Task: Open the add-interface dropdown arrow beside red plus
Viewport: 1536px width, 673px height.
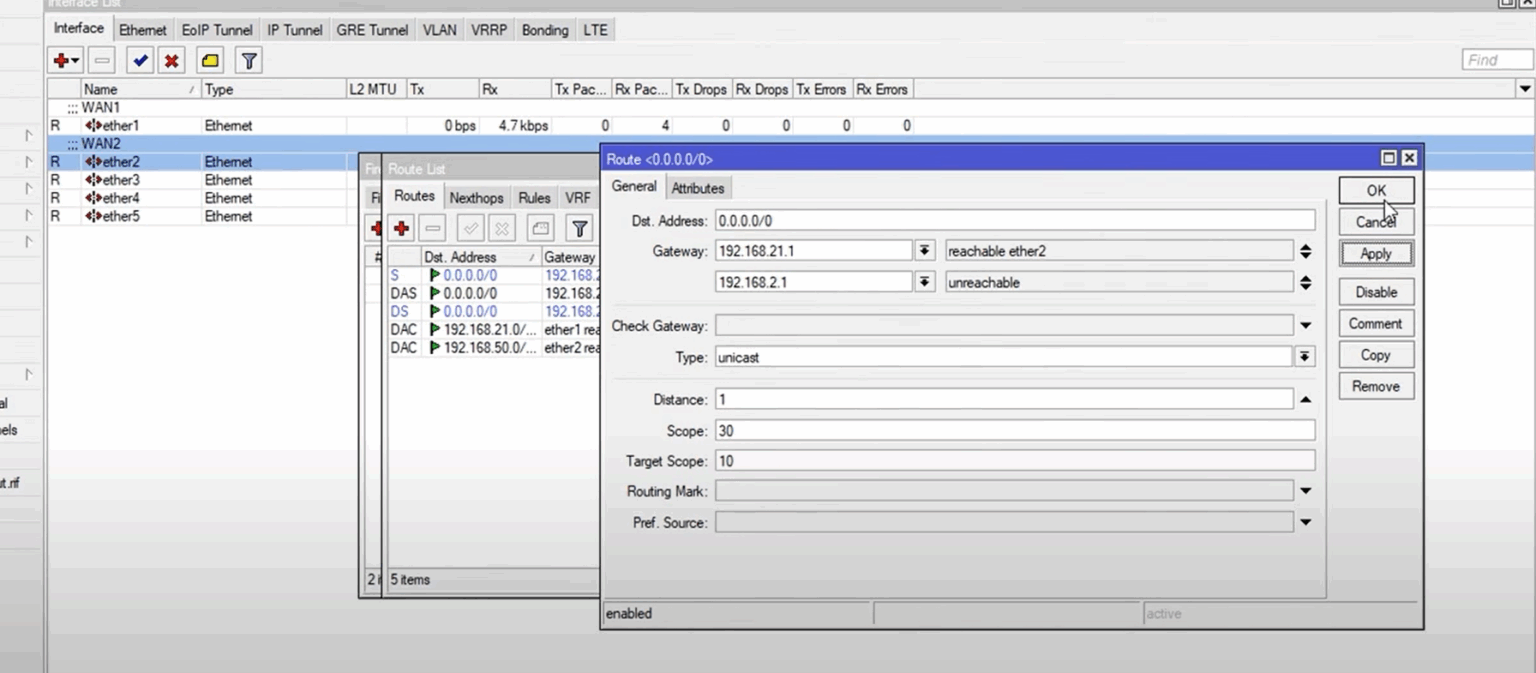Action: [x=75, y=61]
